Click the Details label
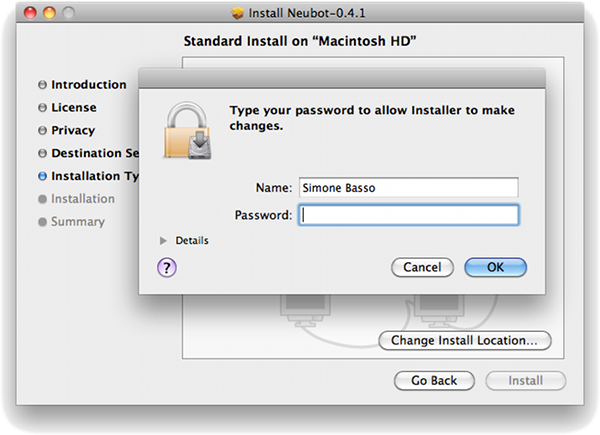Screen dimensions: 600x435 [x=192, y=241]
